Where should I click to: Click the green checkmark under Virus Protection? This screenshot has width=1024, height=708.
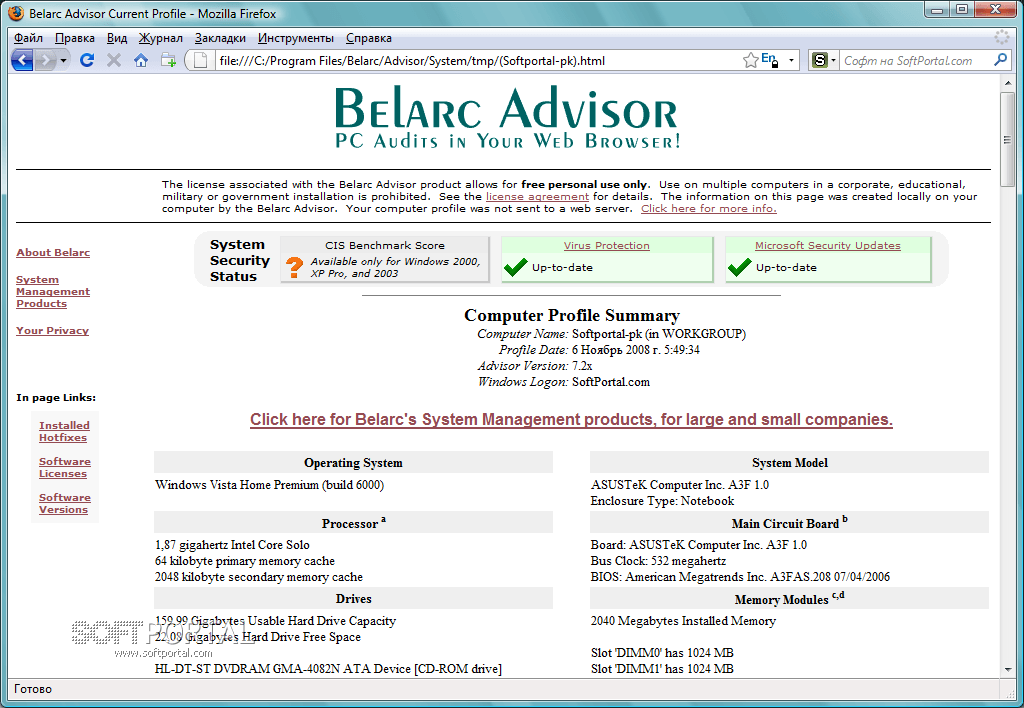(515, 267)
